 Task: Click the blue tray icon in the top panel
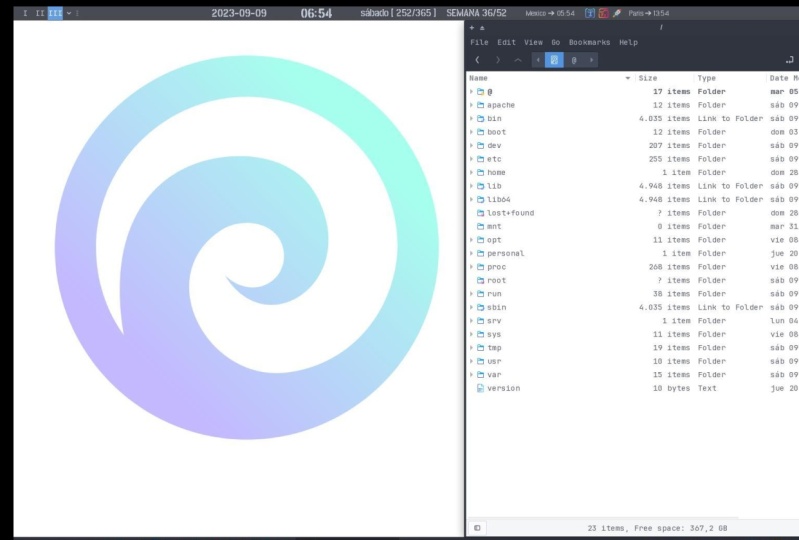pos(590,13)
